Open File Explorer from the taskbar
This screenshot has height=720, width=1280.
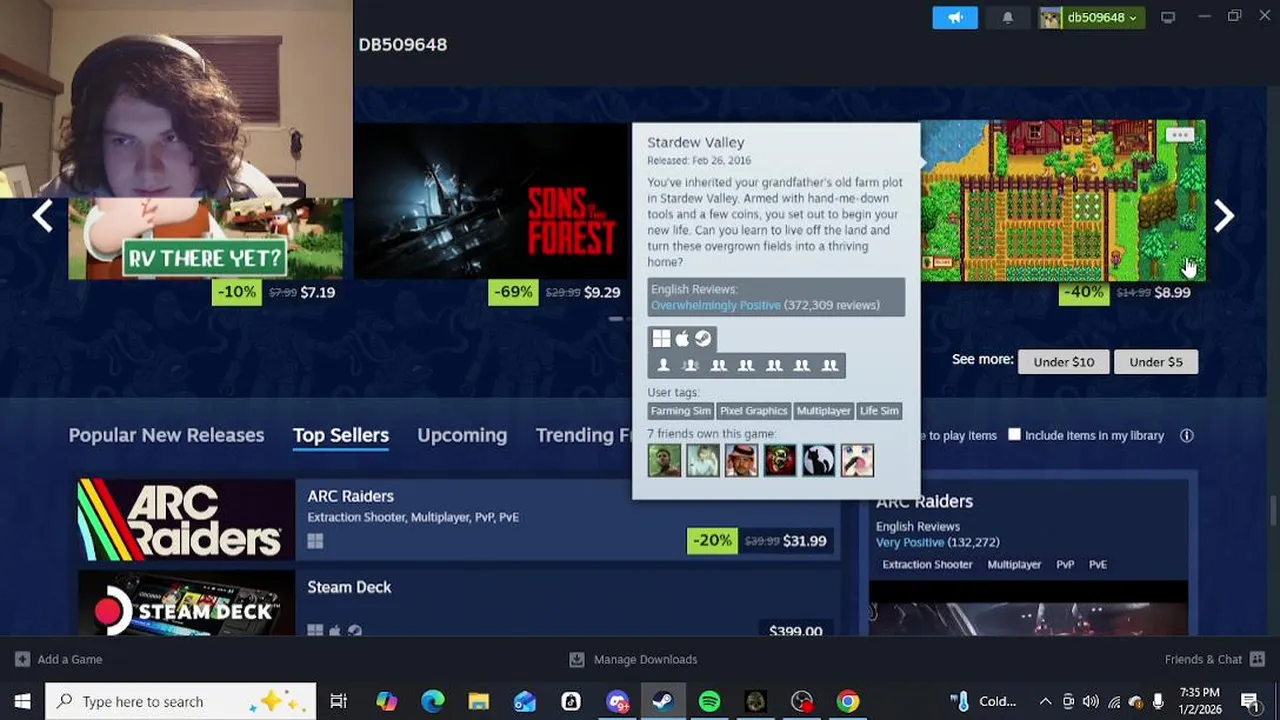click(x=478, y=701)
